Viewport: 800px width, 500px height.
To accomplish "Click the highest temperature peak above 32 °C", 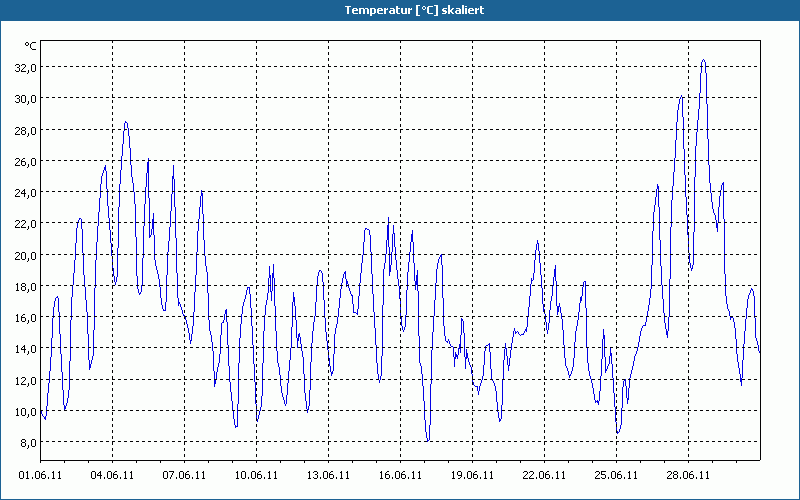I will (704, 60).
